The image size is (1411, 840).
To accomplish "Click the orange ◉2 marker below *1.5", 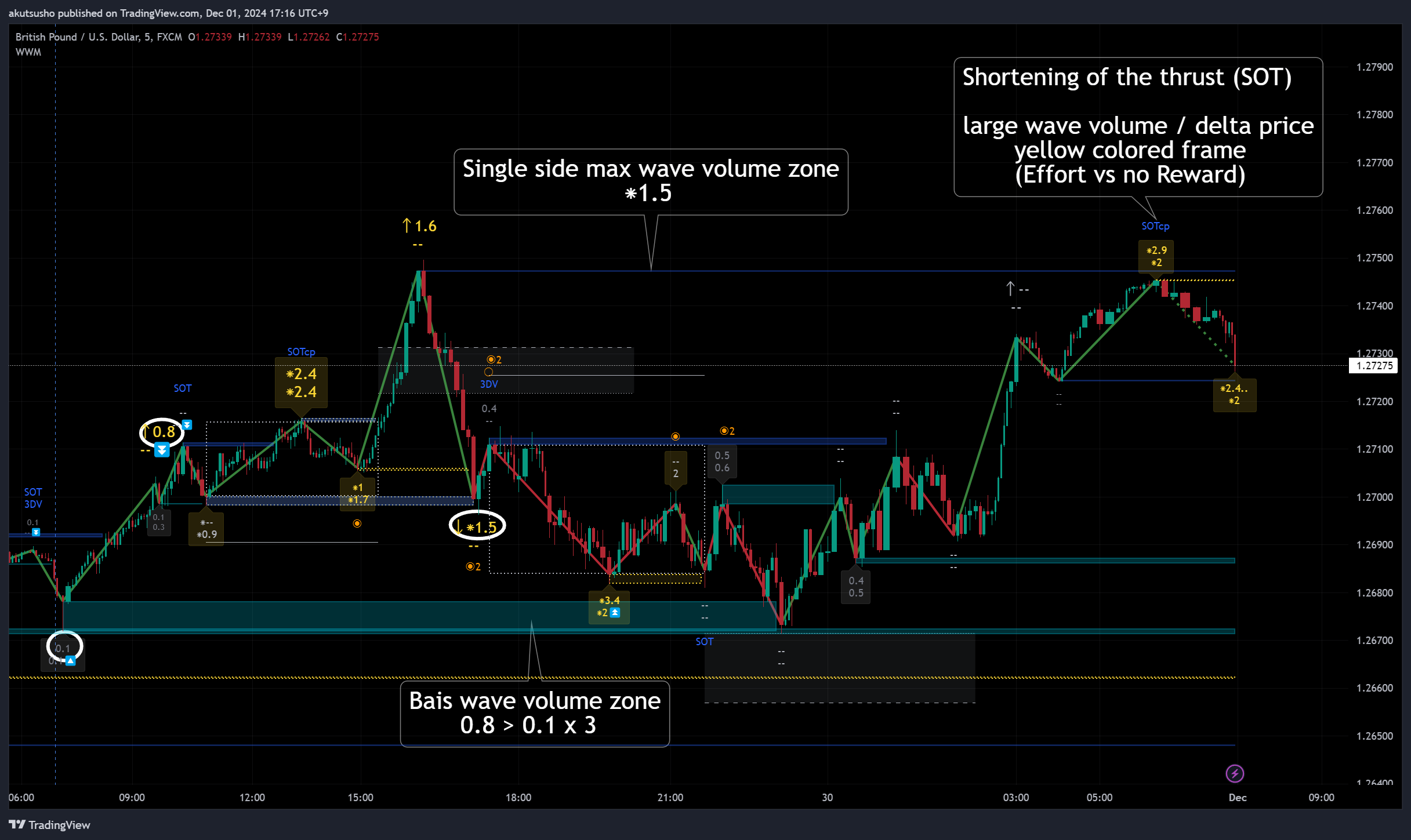I will click(473, 566).
